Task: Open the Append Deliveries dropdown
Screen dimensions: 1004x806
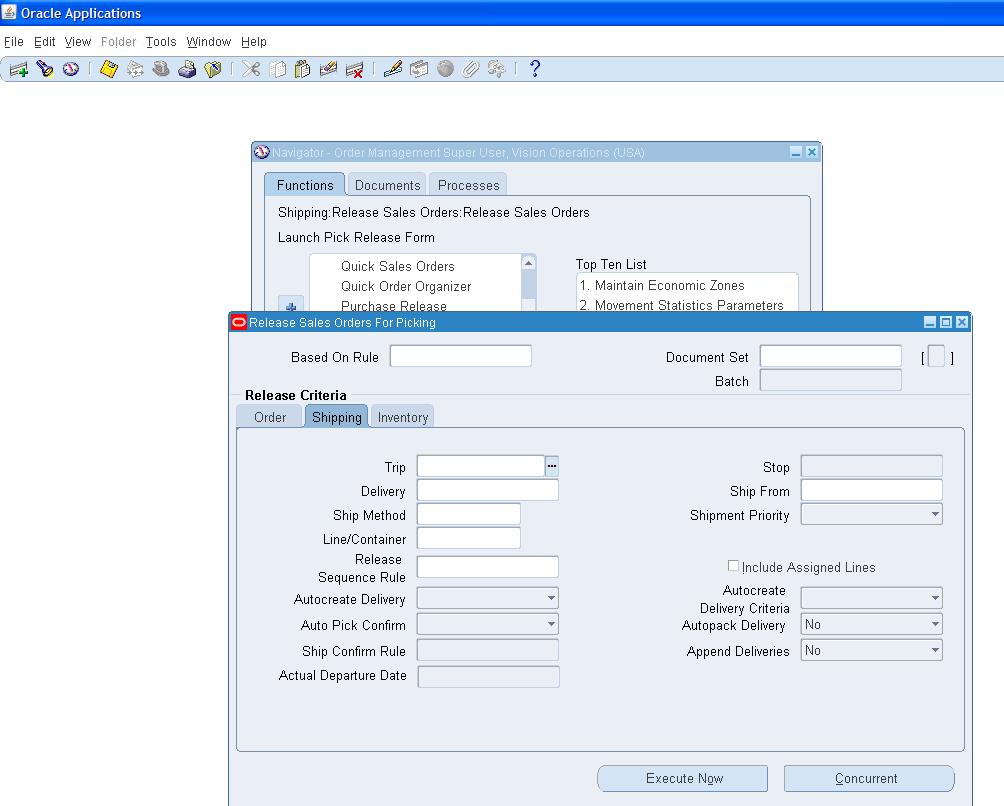Action: point(935,650)
